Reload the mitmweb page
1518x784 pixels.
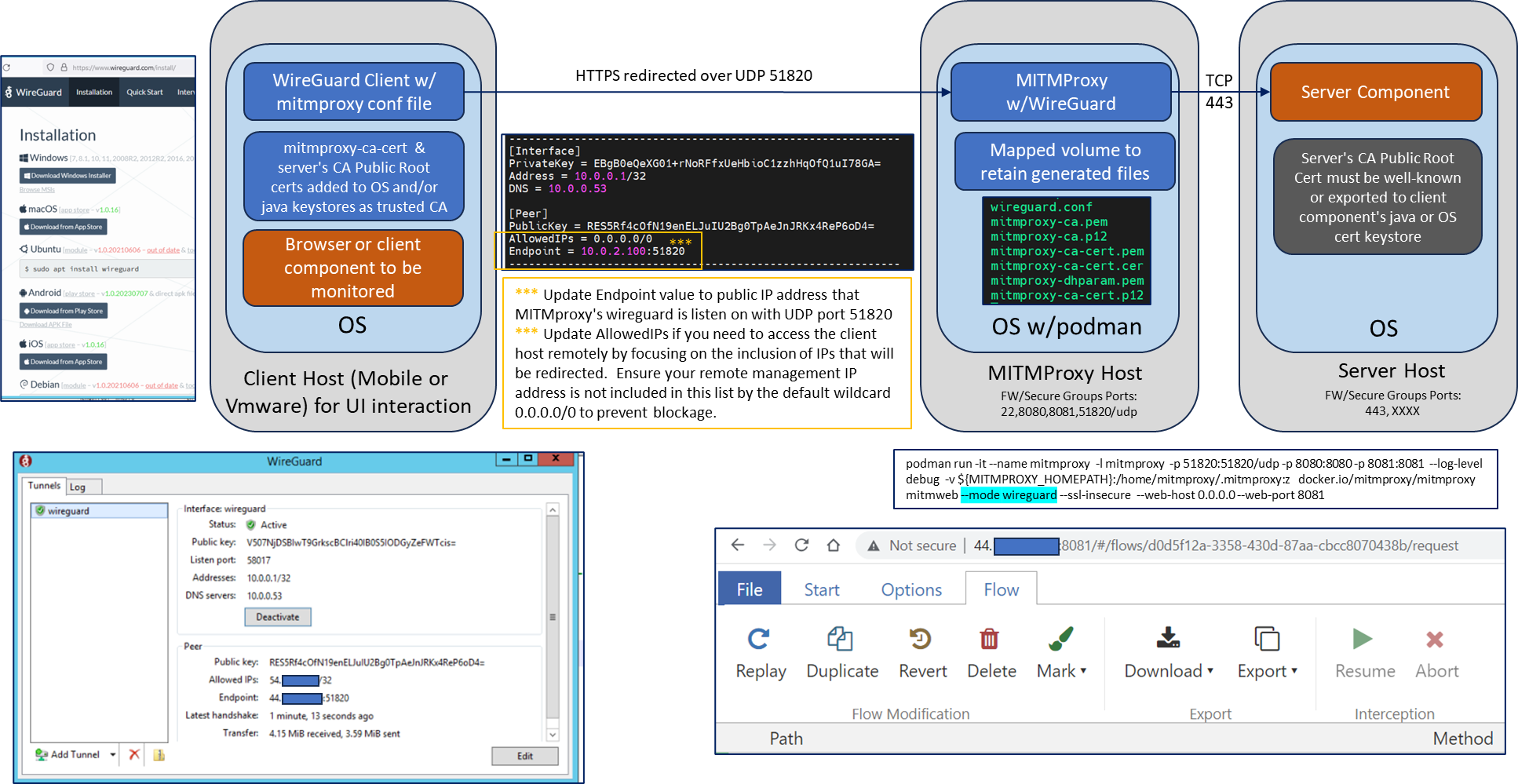tap(801, 545)
